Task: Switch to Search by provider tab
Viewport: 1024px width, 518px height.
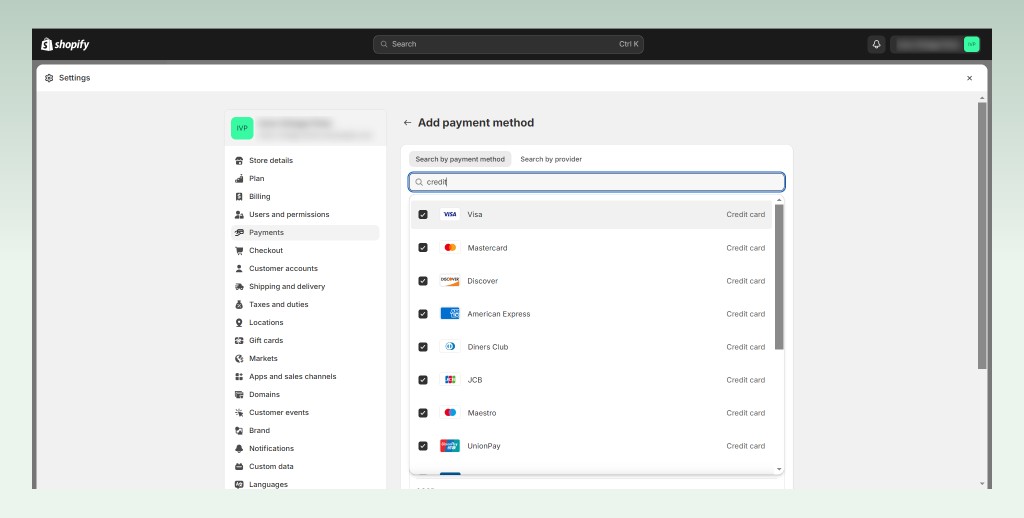Action: [x=551, y=159]
